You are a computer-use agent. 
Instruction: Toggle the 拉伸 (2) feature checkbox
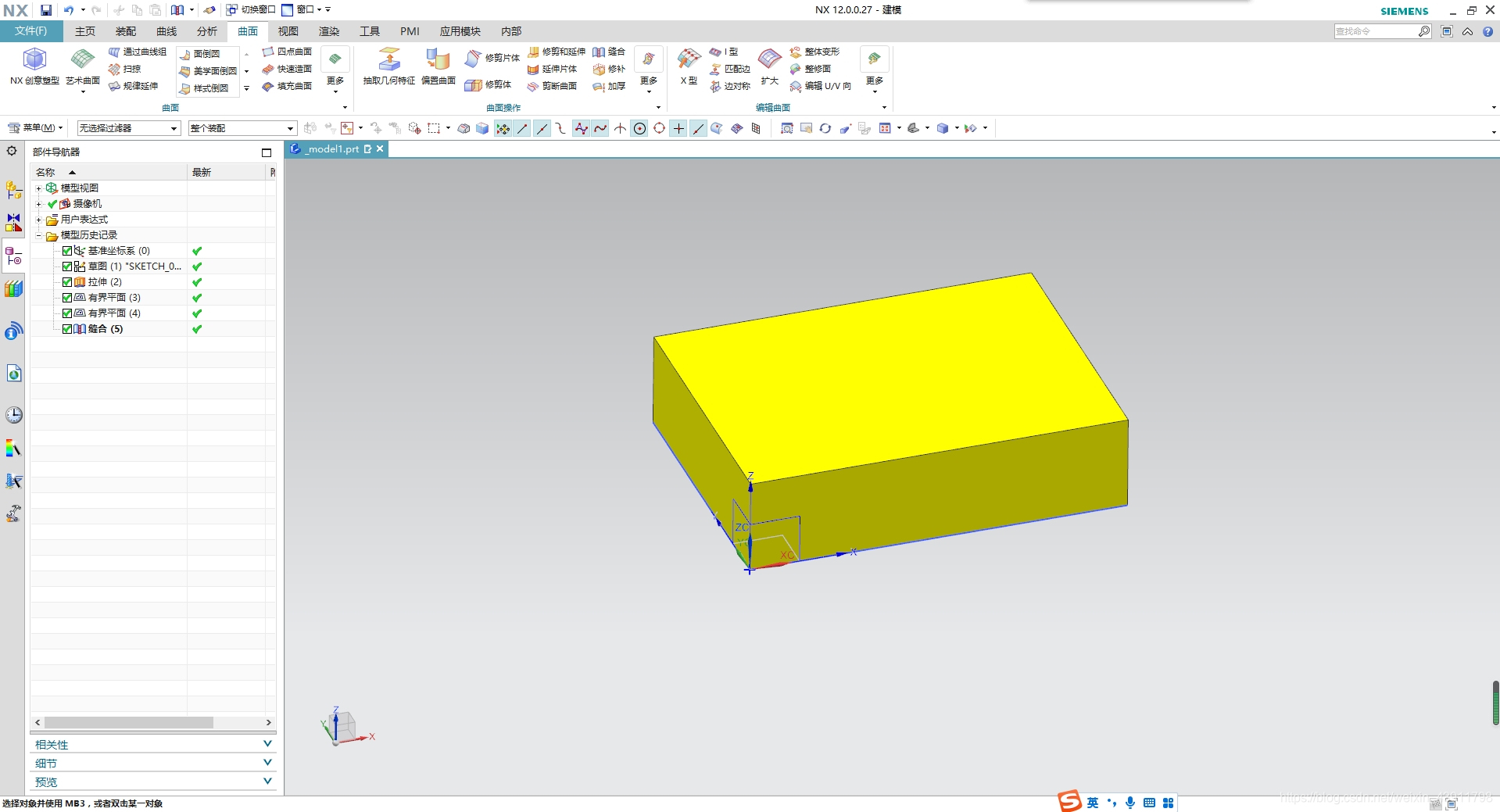67,282
